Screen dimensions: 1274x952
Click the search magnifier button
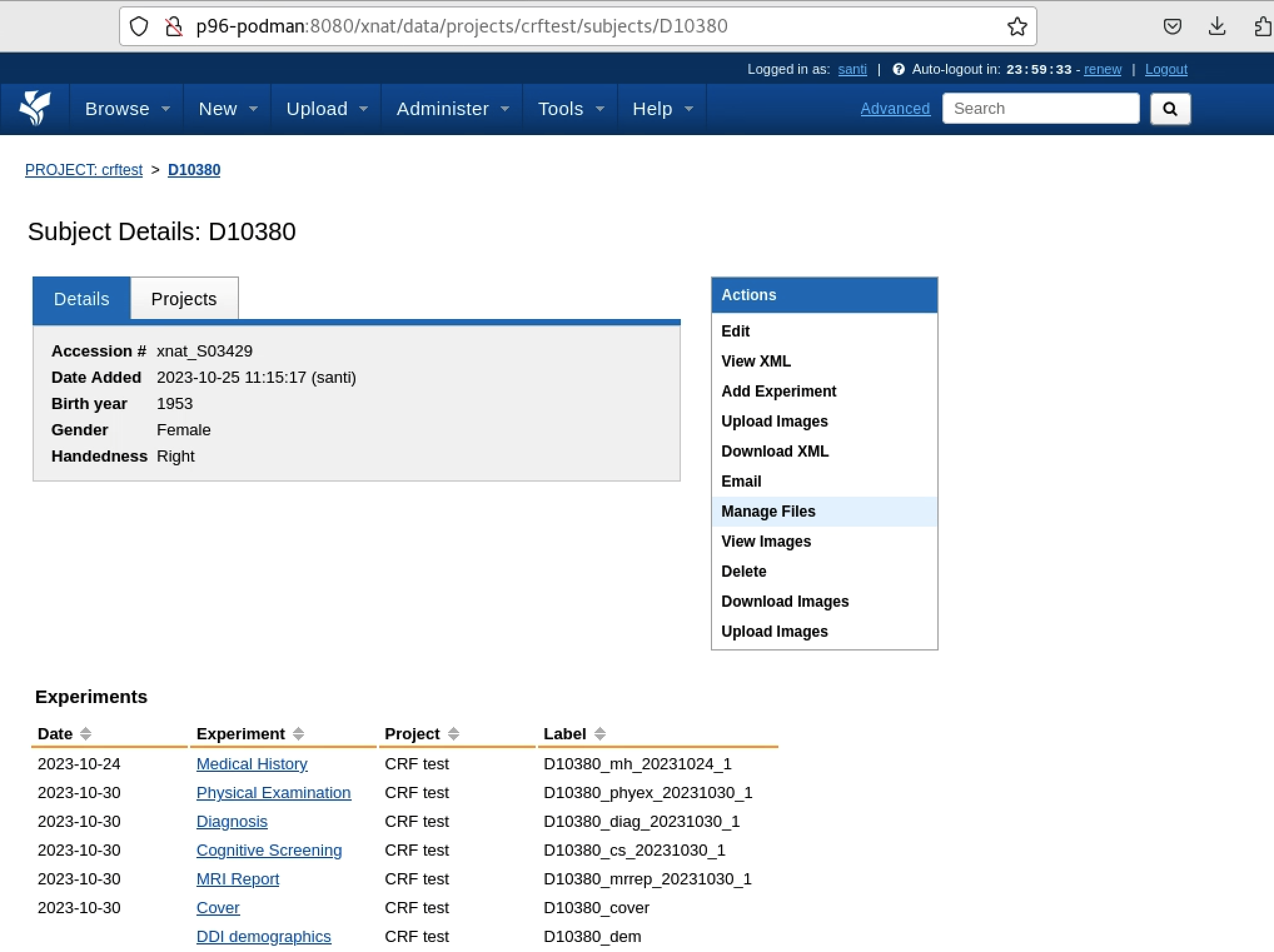pos(1170,108)
